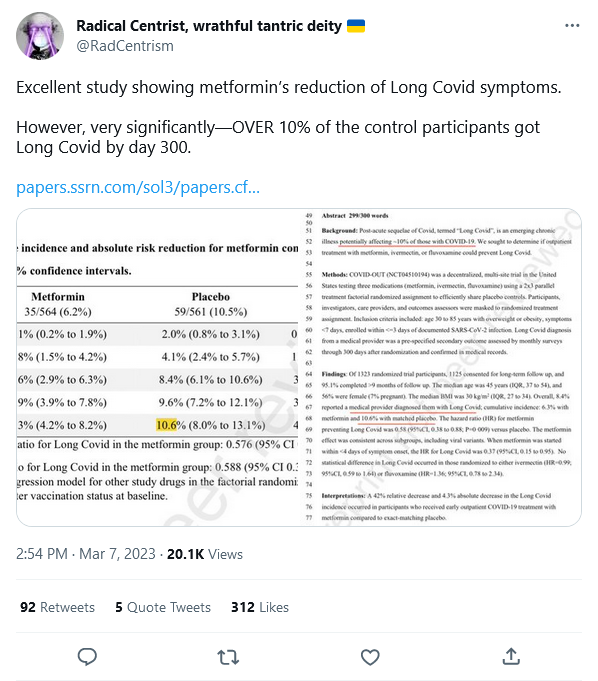The image size is (598, 681).
Task: Open the Radical Centrist display name
Action: (209, 26)
